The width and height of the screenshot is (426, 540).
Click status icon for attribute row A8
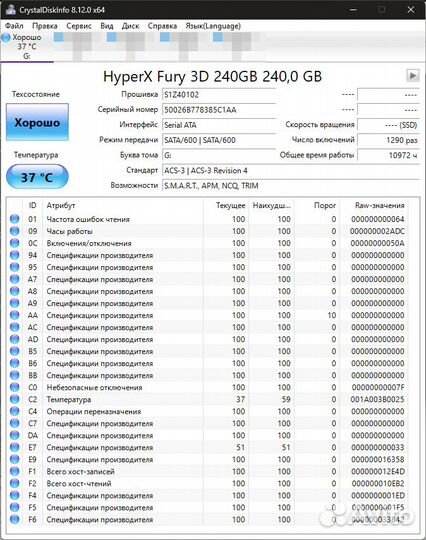point(14,291)
